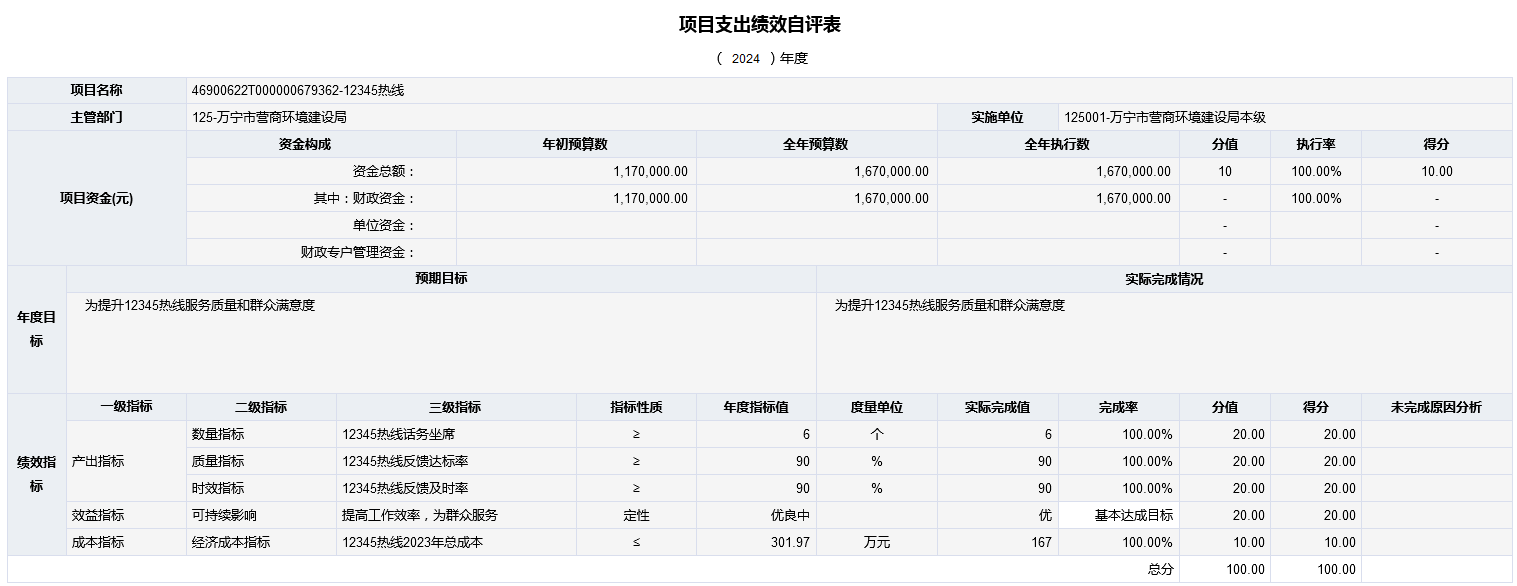Select the 资金总额 年初预算数 value 1,170,000.00
The height and width of the screenshot is (586, 1517).
(x=650, y=172)
